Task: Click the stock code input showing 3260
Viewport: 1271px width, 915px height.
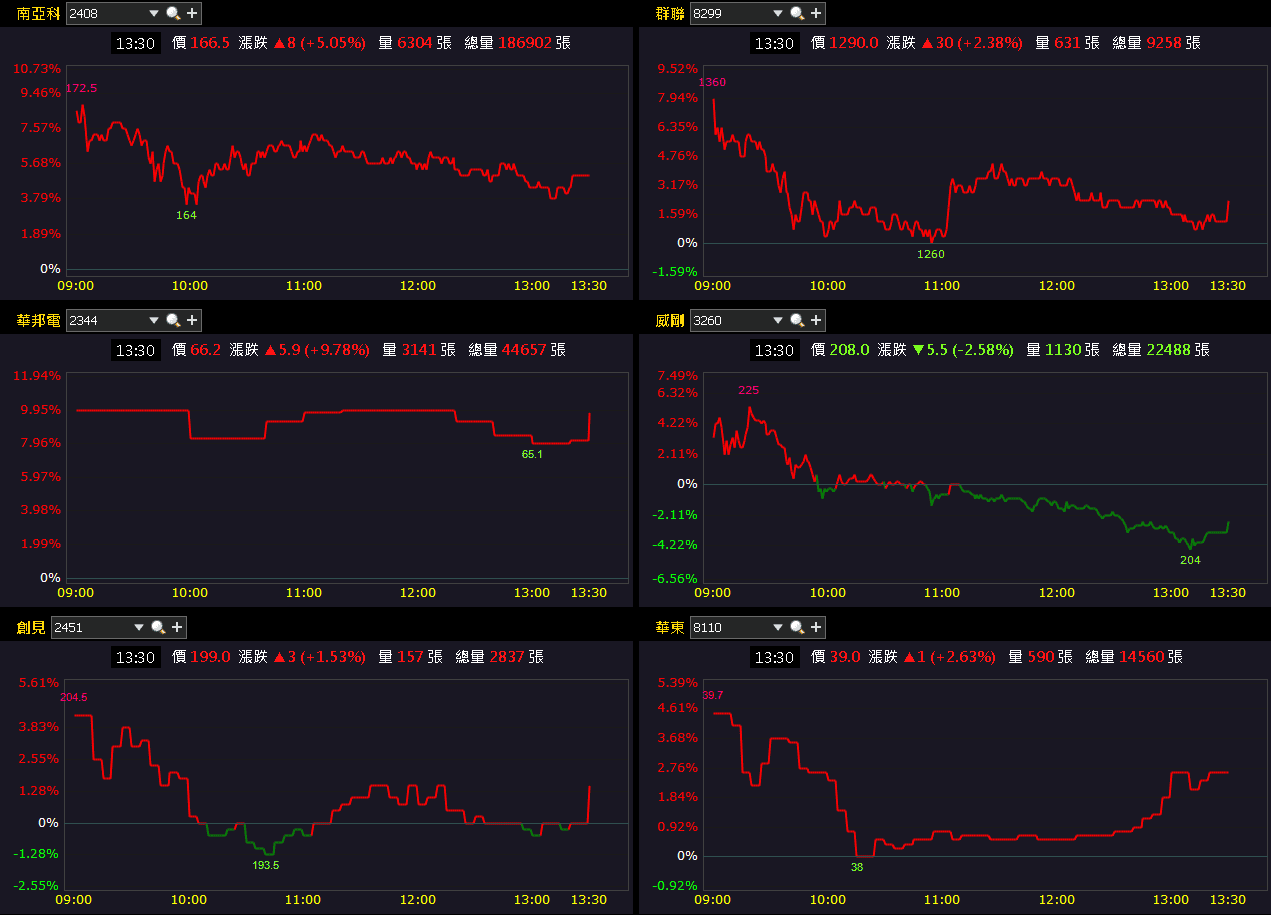Action: (x=729, y=321)
